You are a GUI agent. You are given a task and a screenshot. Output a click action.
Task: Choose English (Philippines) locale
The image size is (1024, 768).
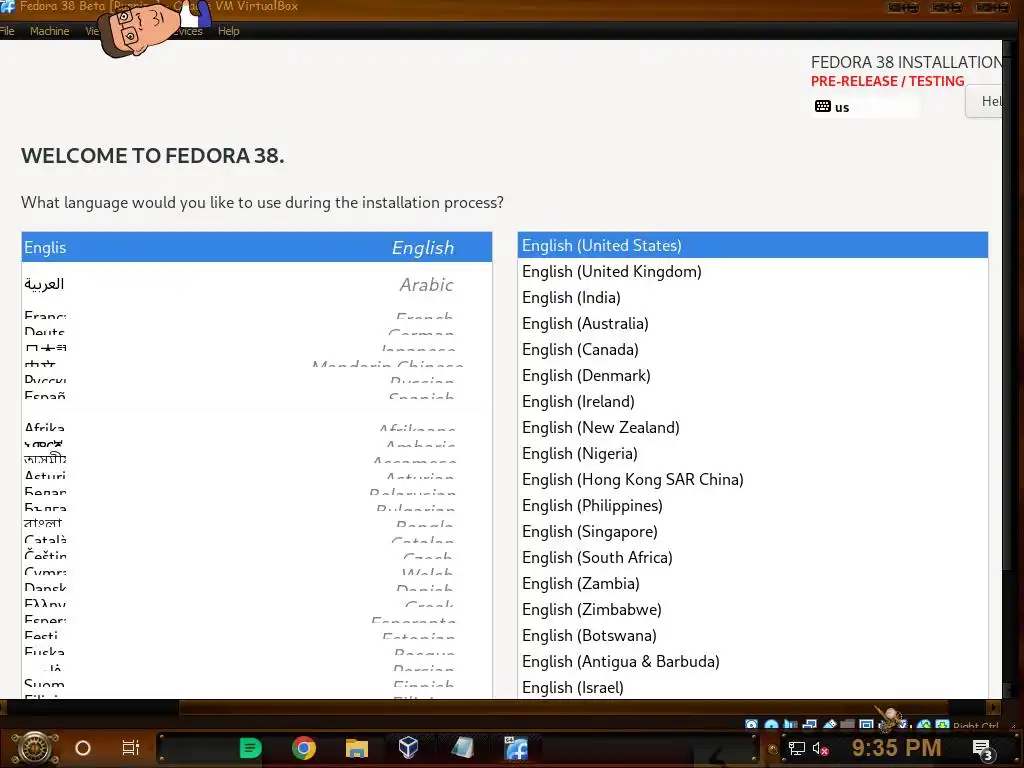[752, 505]
